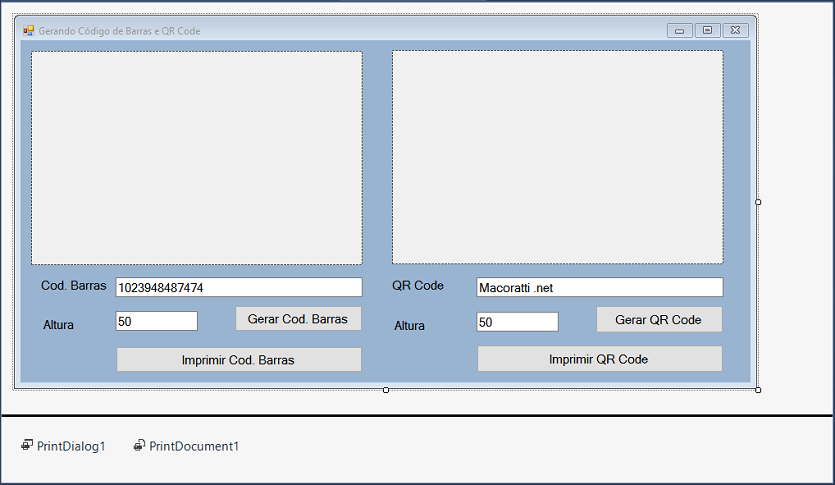Focus the barcode Altura field next to Gerar Cod. Barras
The height and width of the screenshot is (485, 835).
[157, 321]
